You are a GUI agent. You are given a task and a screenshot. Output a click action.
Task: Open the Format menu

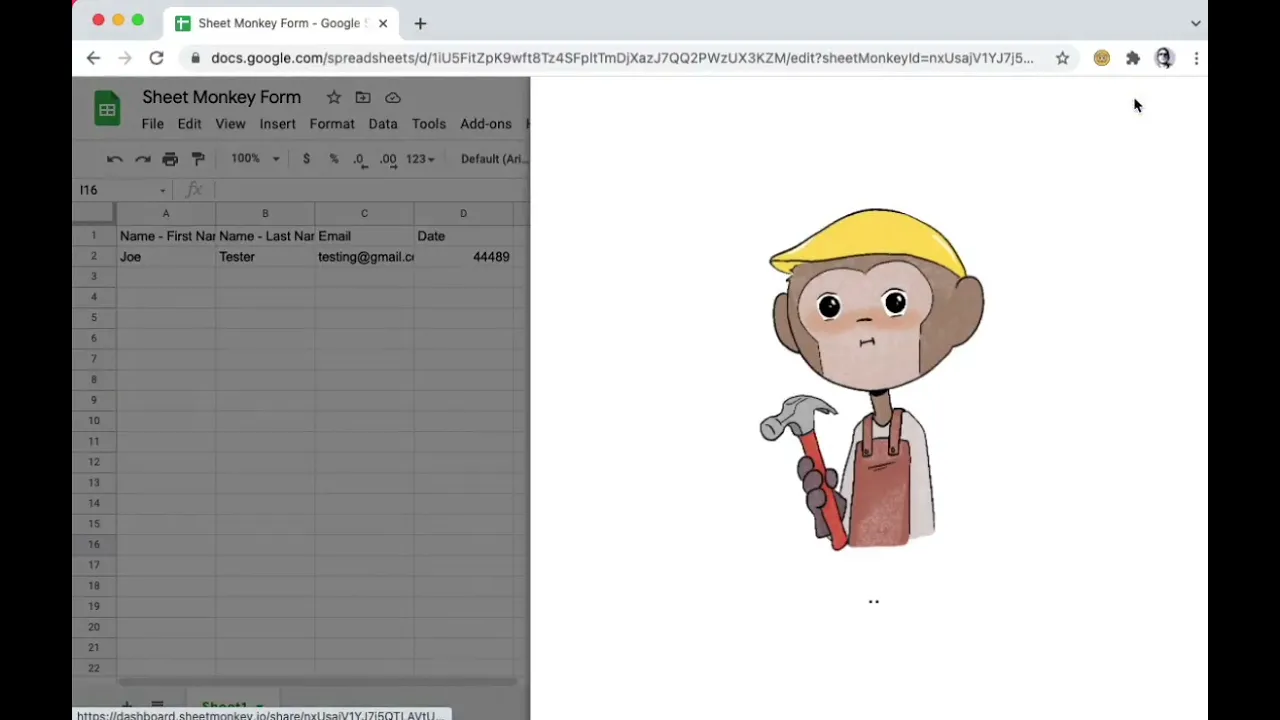click(x=332, y=124)
